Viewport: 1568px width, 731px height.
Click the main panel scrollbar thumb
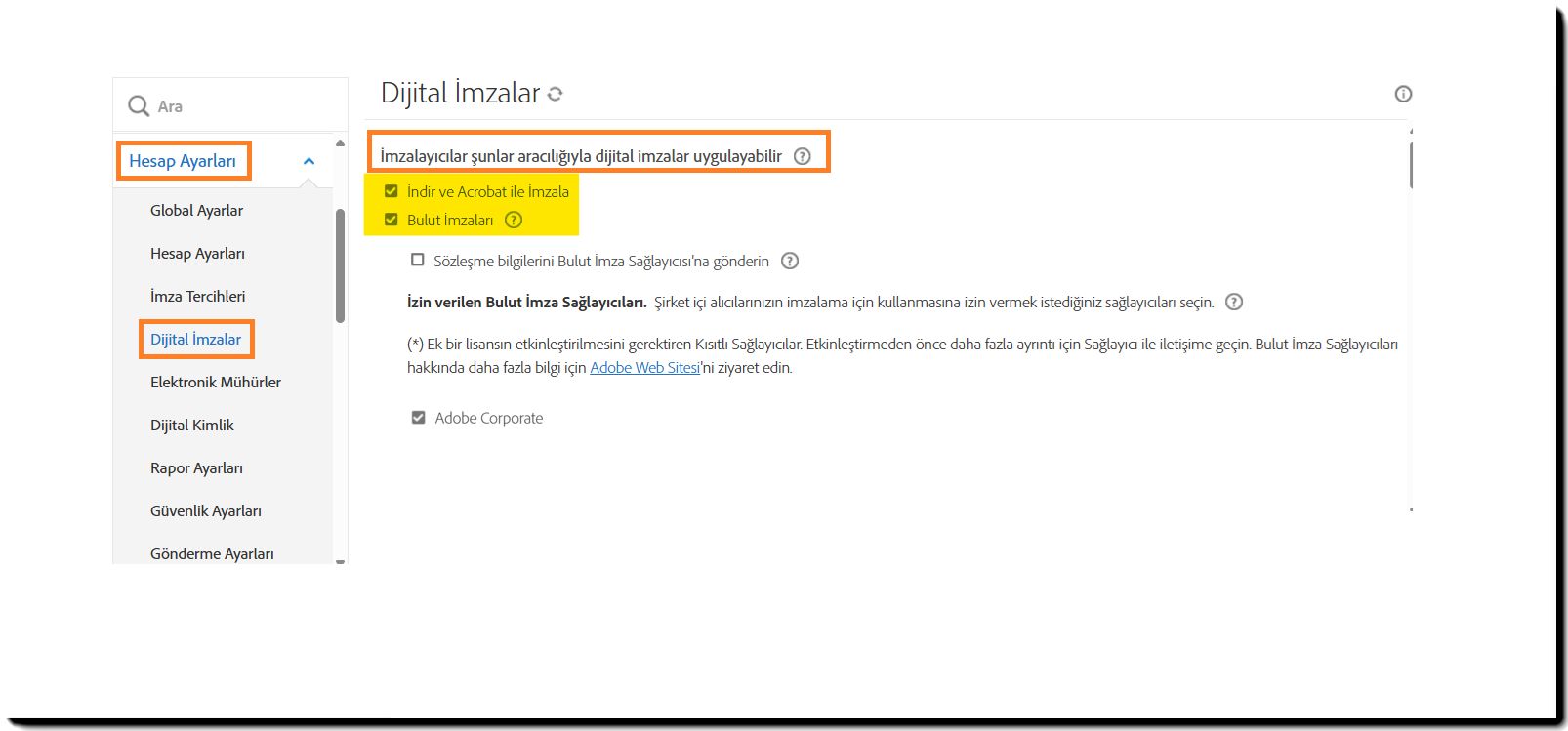pyautogui.click(x=1412, y=165)
